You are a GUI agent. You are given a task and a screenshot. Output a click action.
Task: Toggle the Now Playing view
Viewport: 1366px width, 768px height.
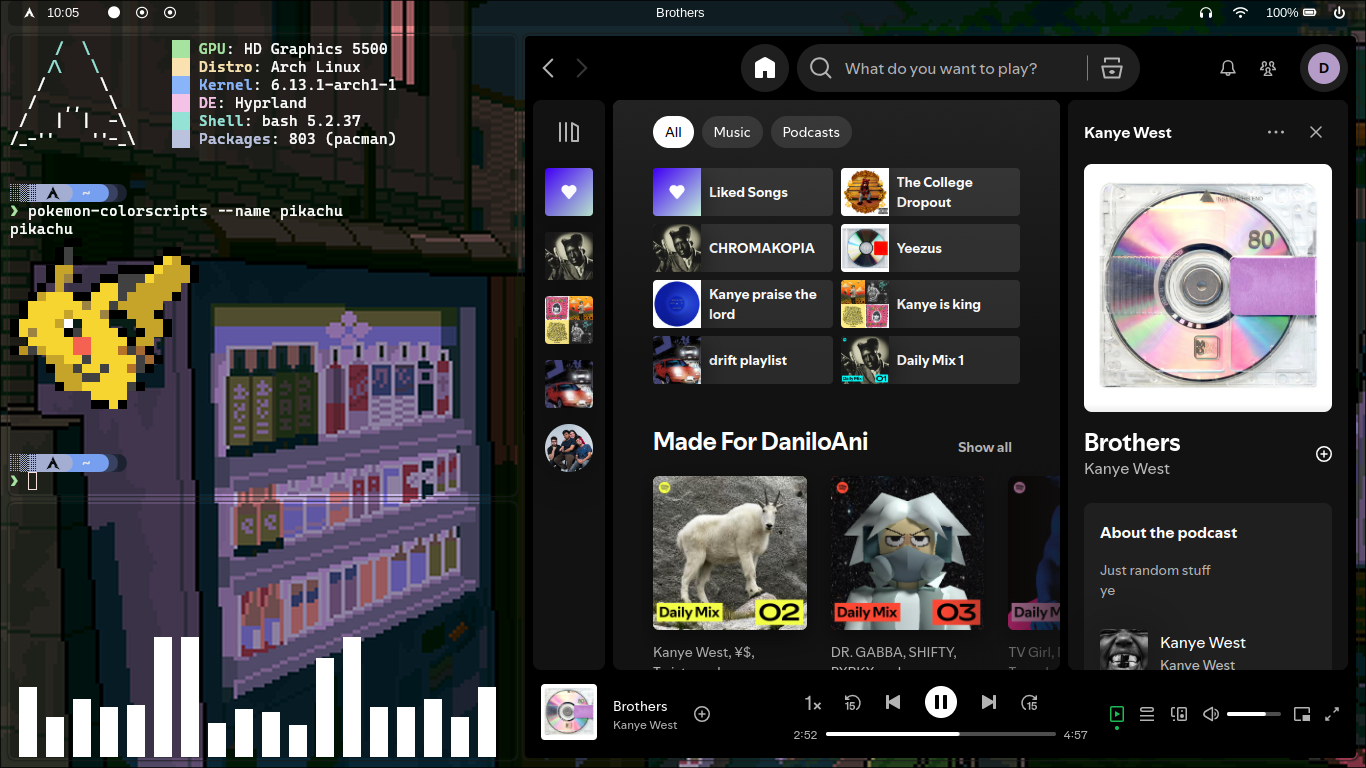tap(1117, 714)
